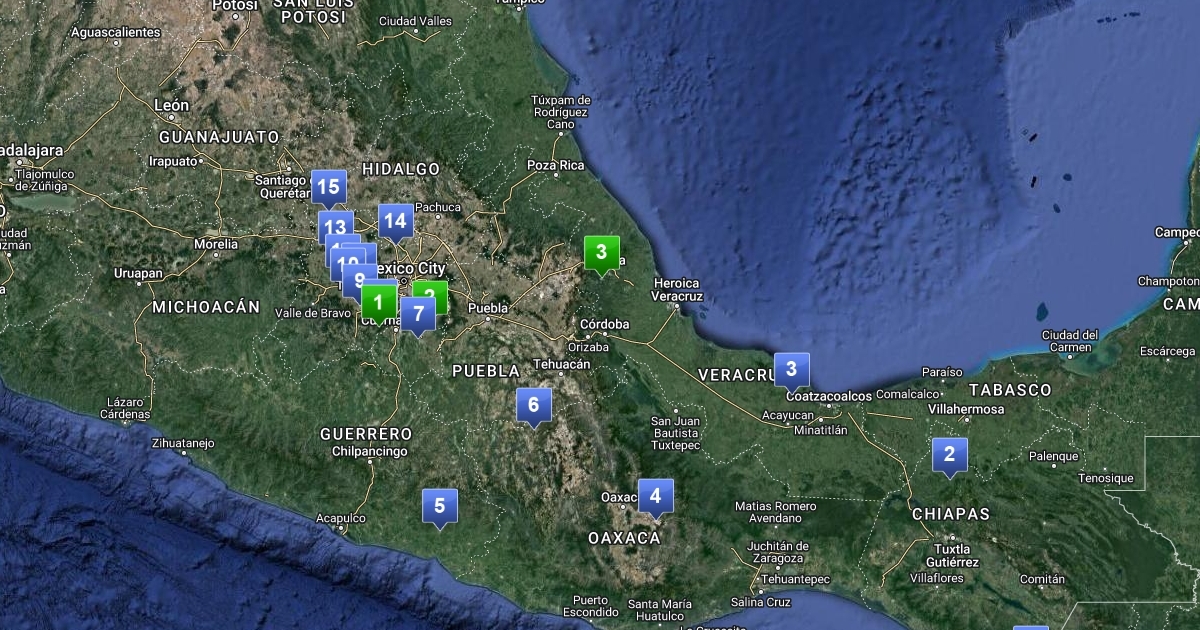Click the Villaflores city label
The width and height of the screenshot is (1200, 630).
pos(937,578)
